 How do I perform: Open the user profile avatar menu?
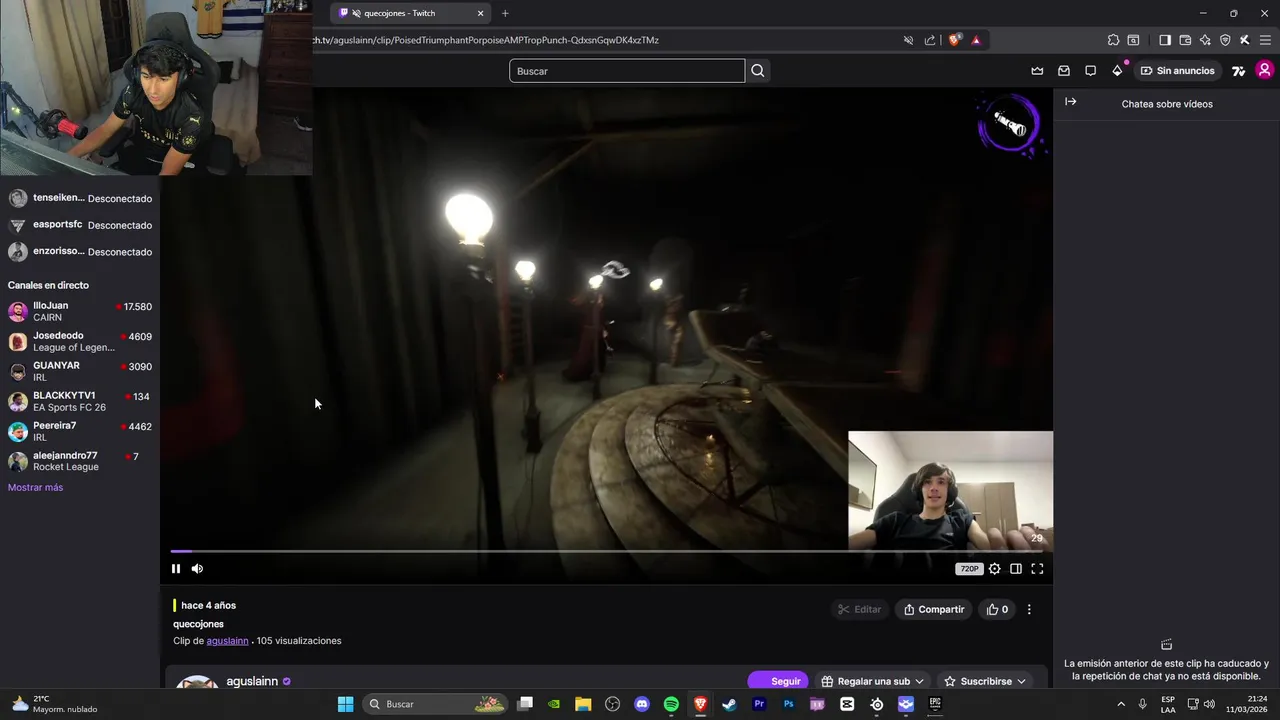[x=1265, y=70]
